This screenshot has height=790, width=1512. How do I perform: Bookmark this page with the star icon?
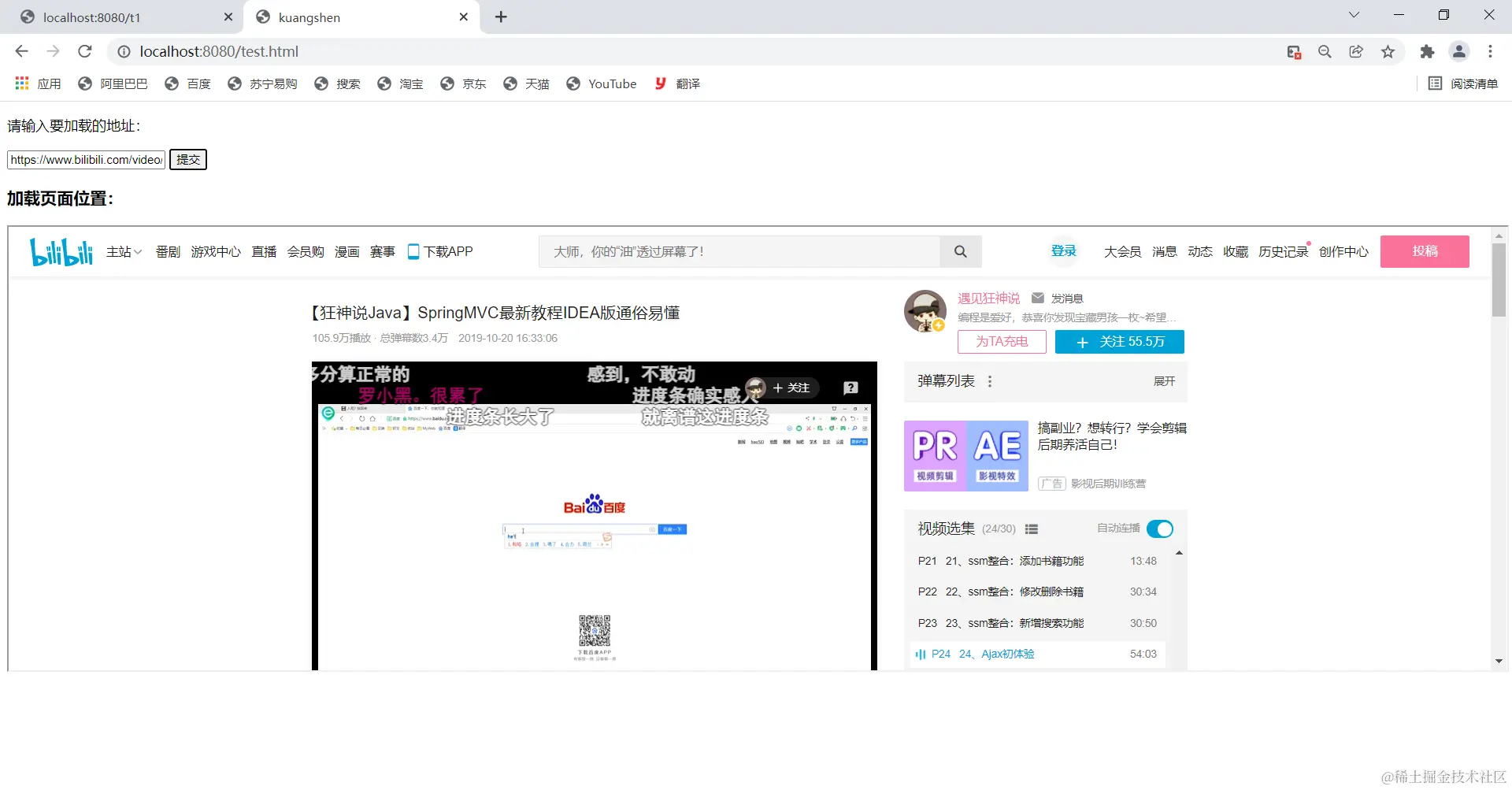1388,52
